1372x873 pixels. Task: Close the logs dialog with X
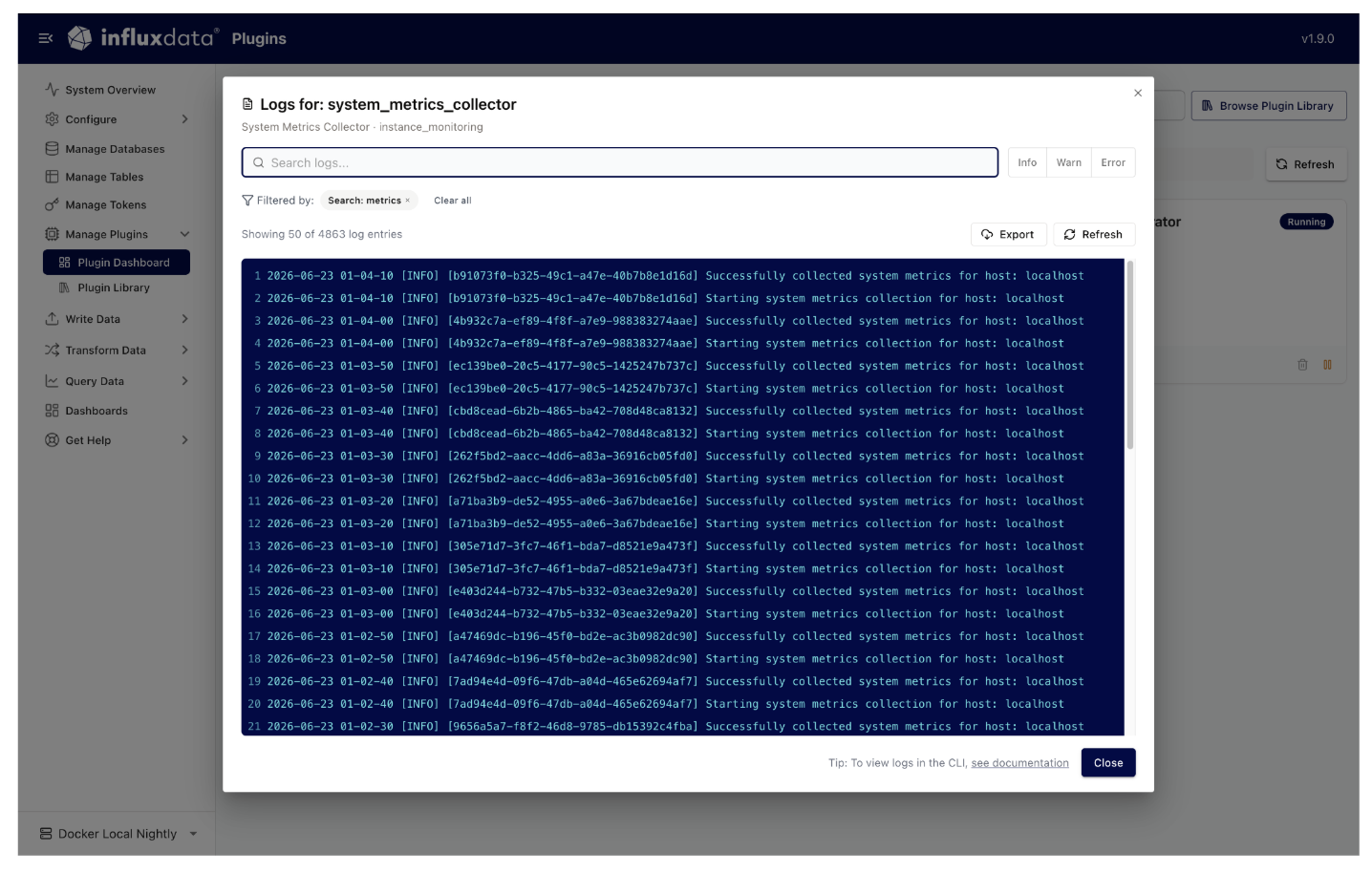pos(1137,93)
